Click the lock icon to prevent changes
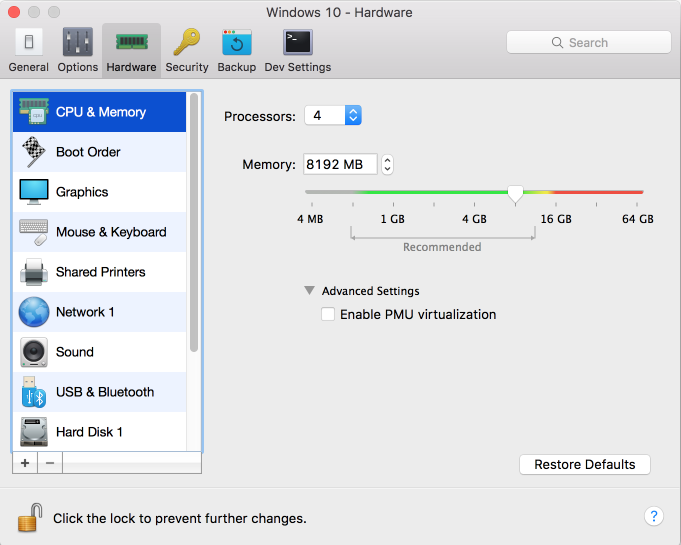This screenshot has width=681, height=545. 30,517
